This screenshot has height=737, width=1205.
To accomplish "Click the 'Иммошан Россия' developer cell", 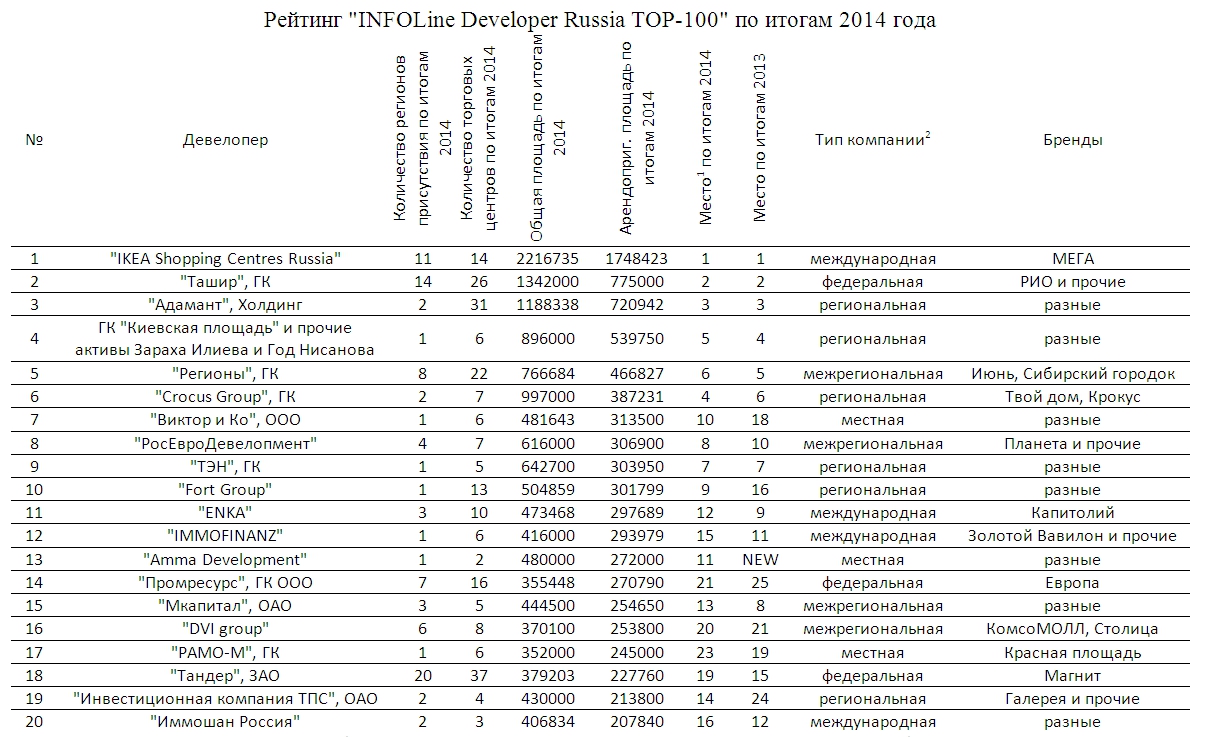I will (225, 721).
